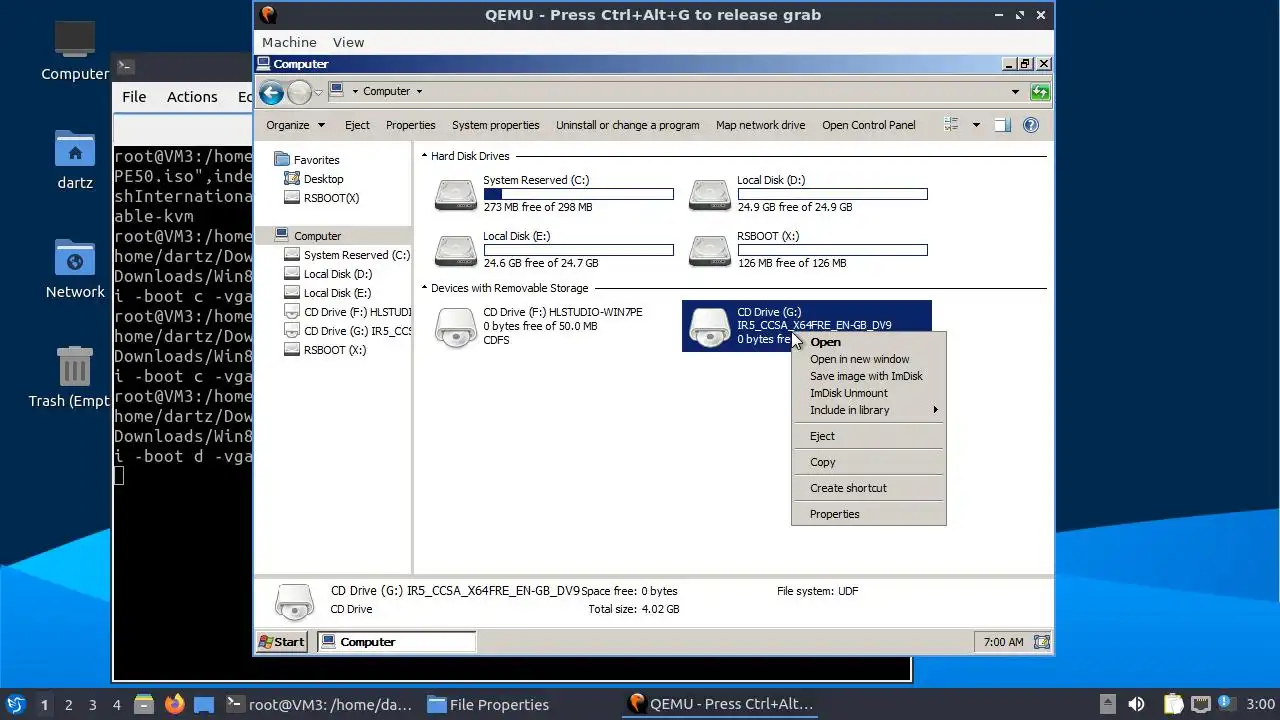Expand the recent pages dropdown near Forward
This screenshot has width=1280, height=720.
318,92
